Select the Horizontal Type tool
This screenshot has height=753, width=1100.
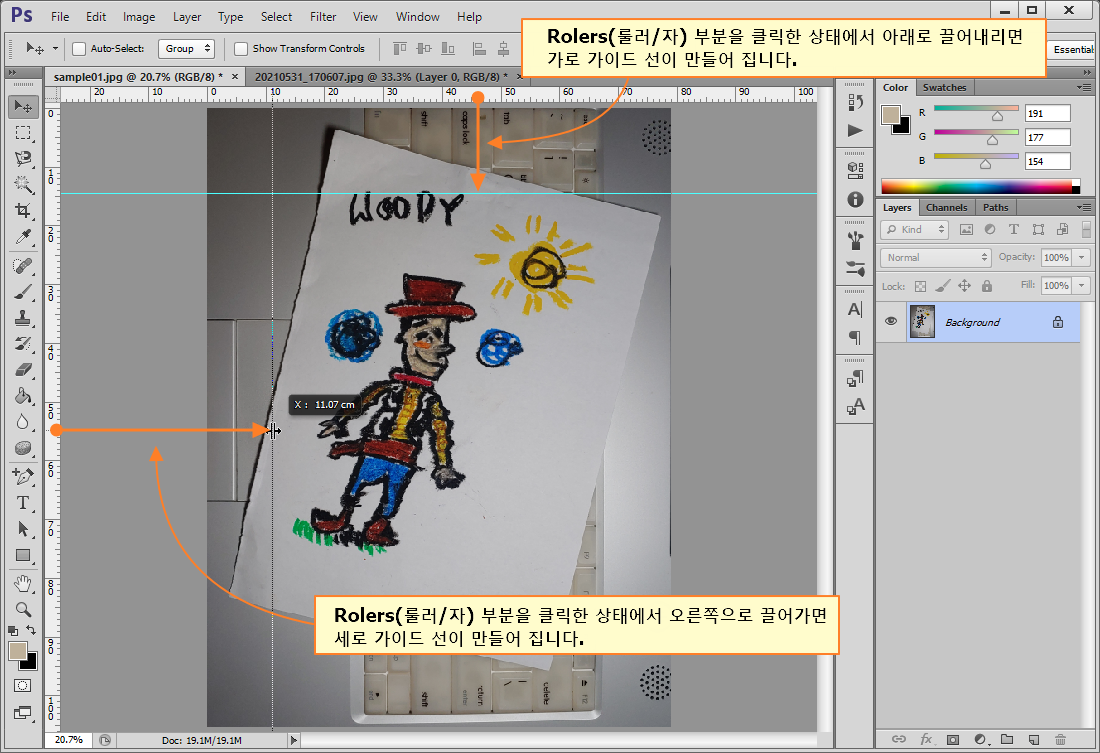[x=23, y=502]
